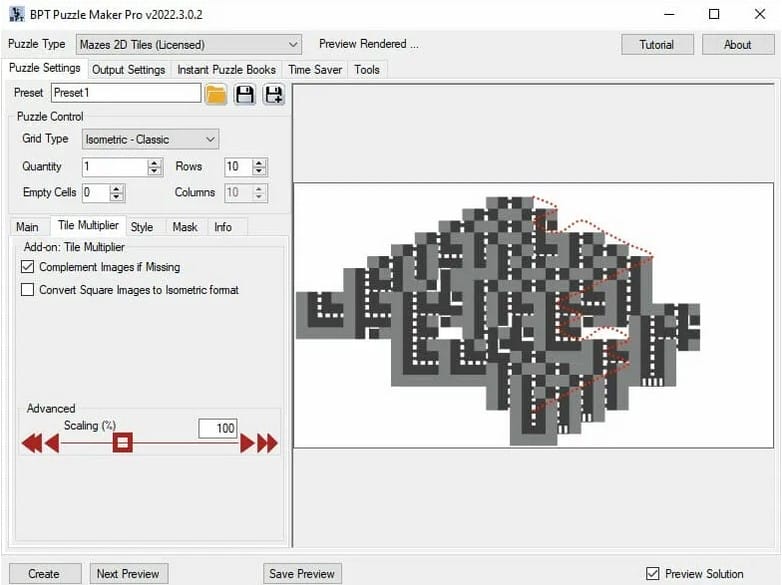The height and width of the screenshot is (585, 782).
Task: Disable Complement Images if Missing checkbox
Action: [28, 268]
